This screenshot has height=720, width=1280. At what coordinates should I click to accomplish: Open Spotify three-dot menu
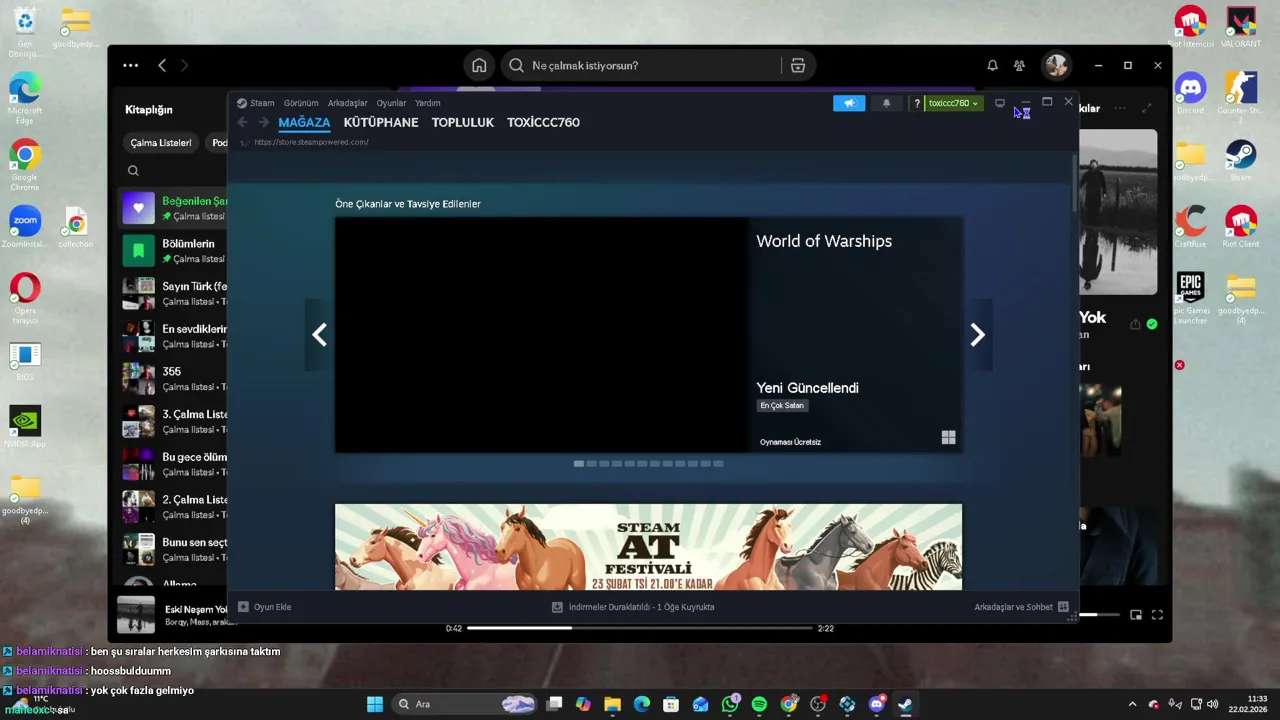point(131,65)
